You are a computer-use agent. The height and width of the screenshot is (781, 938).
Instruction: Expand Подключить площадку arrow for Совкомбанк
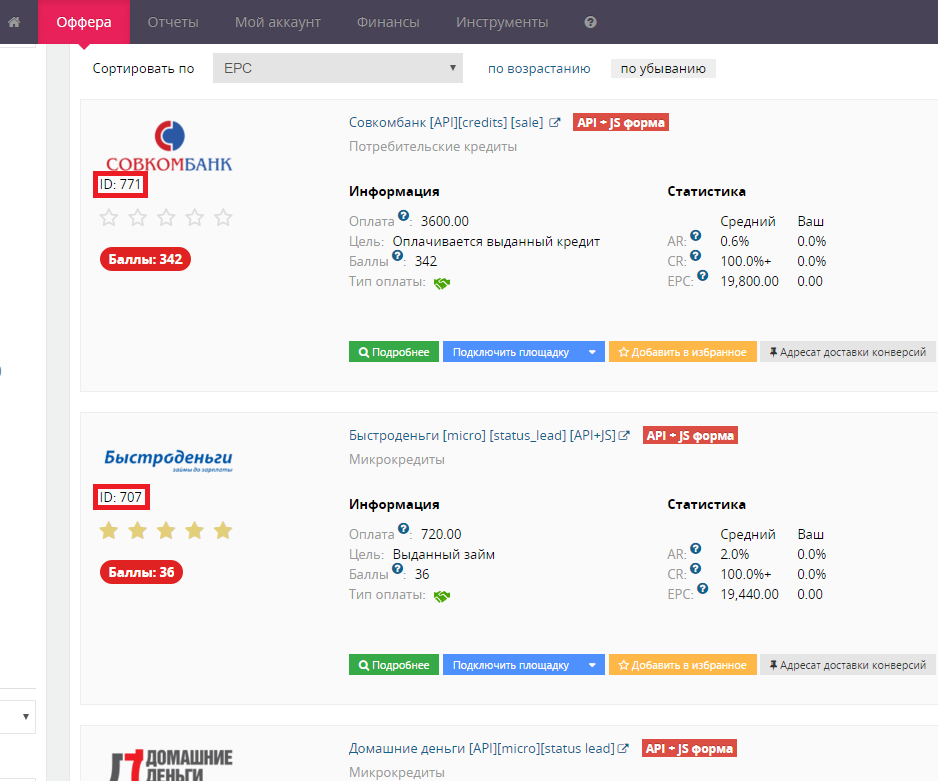[x=592, y=352]
